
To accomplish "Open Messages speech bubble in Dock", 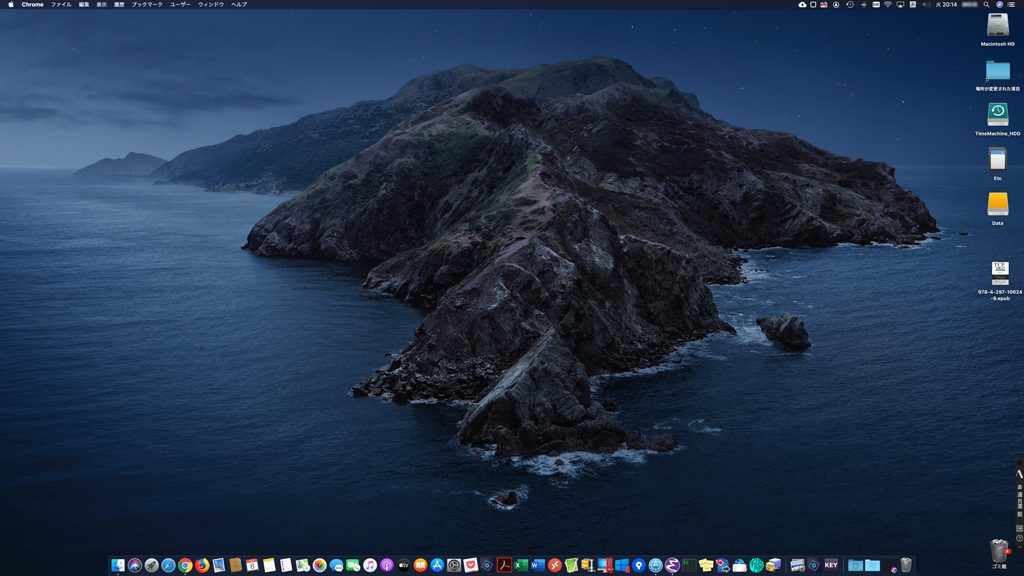I will point(336,565).
